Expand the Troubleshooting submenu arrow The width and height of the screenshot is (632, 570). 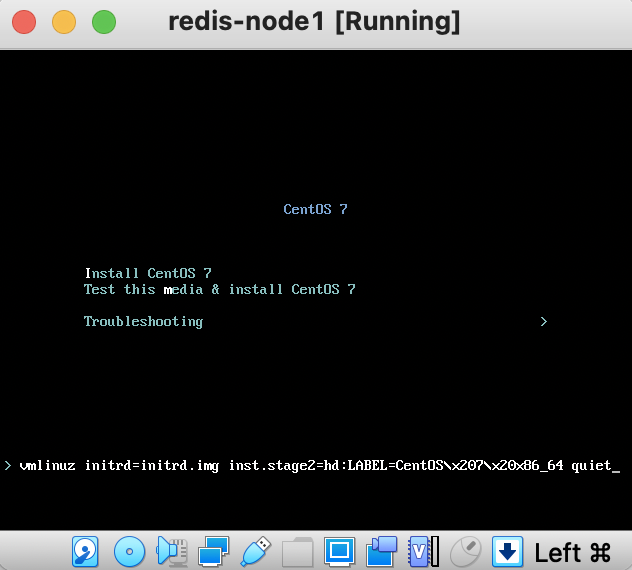pos(544,321)
